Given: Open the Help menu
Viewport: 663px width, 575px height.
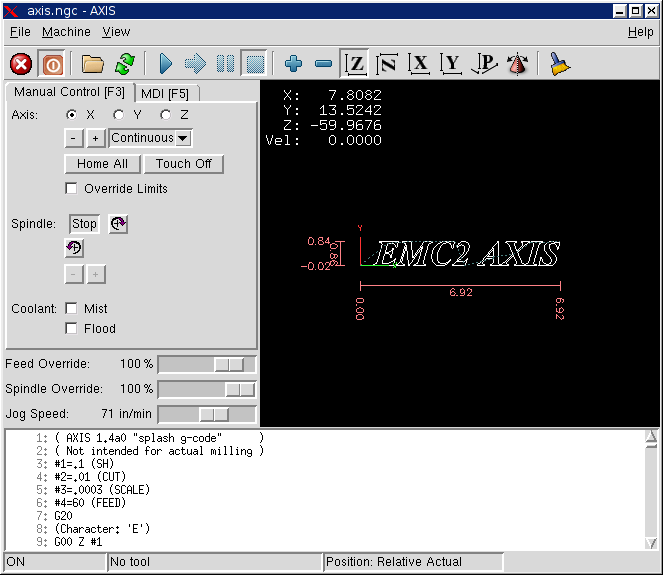Looking at the screenshot, I should (x=640, y=32).
